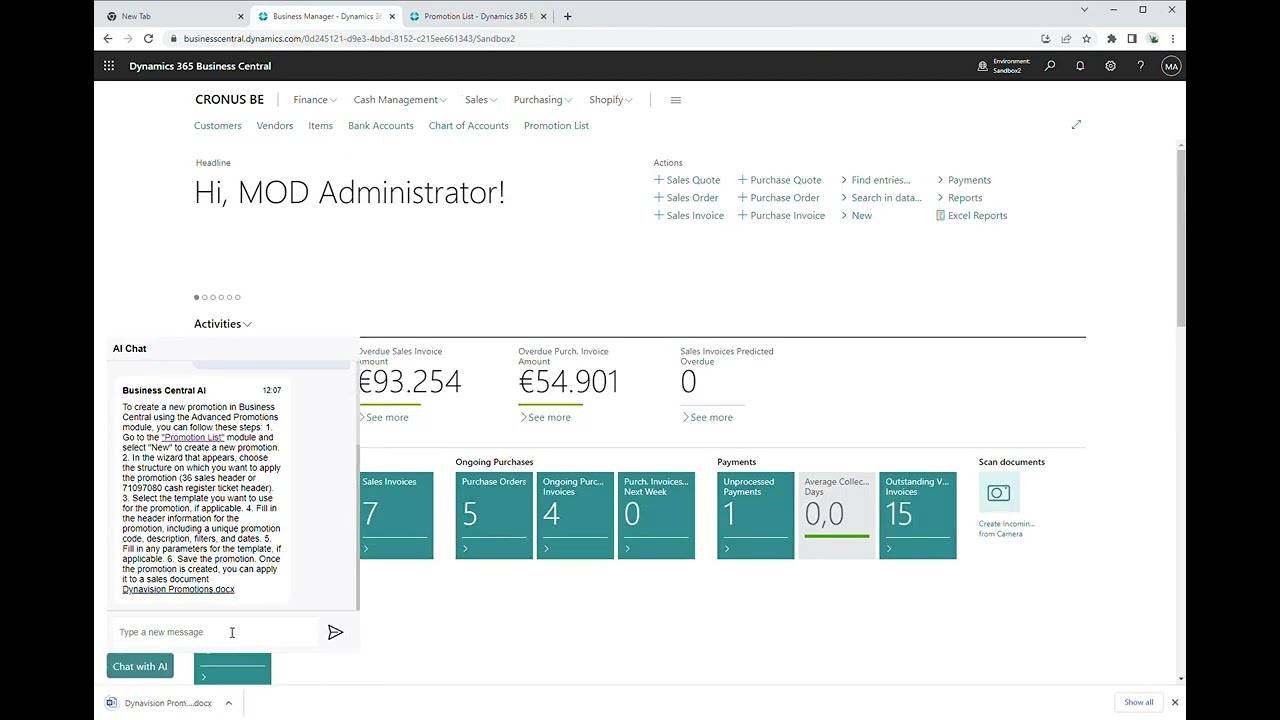Open the settings gear menu

1110,66
